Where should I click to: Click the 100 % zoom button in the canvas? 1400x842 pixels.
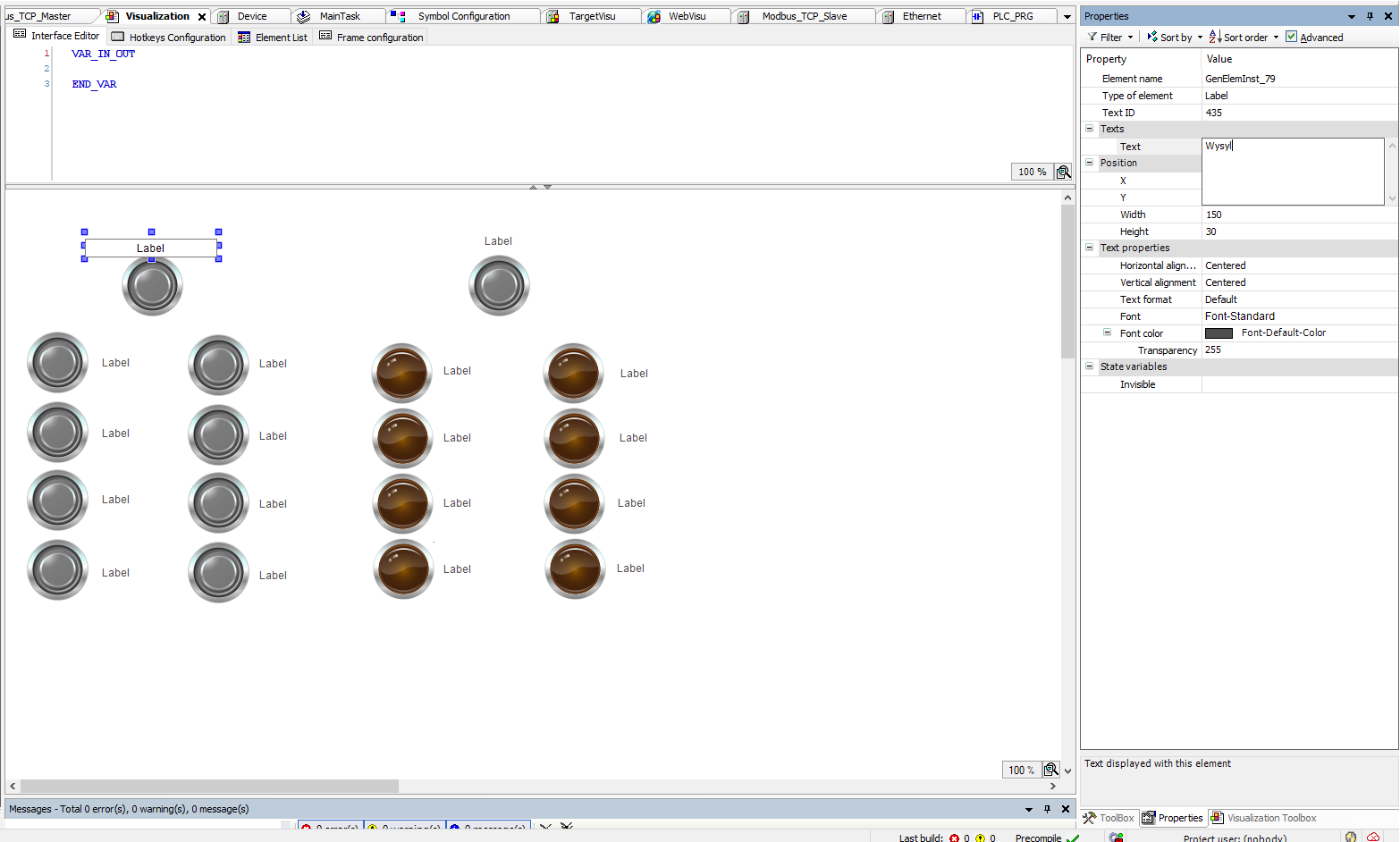point(1022,770)
